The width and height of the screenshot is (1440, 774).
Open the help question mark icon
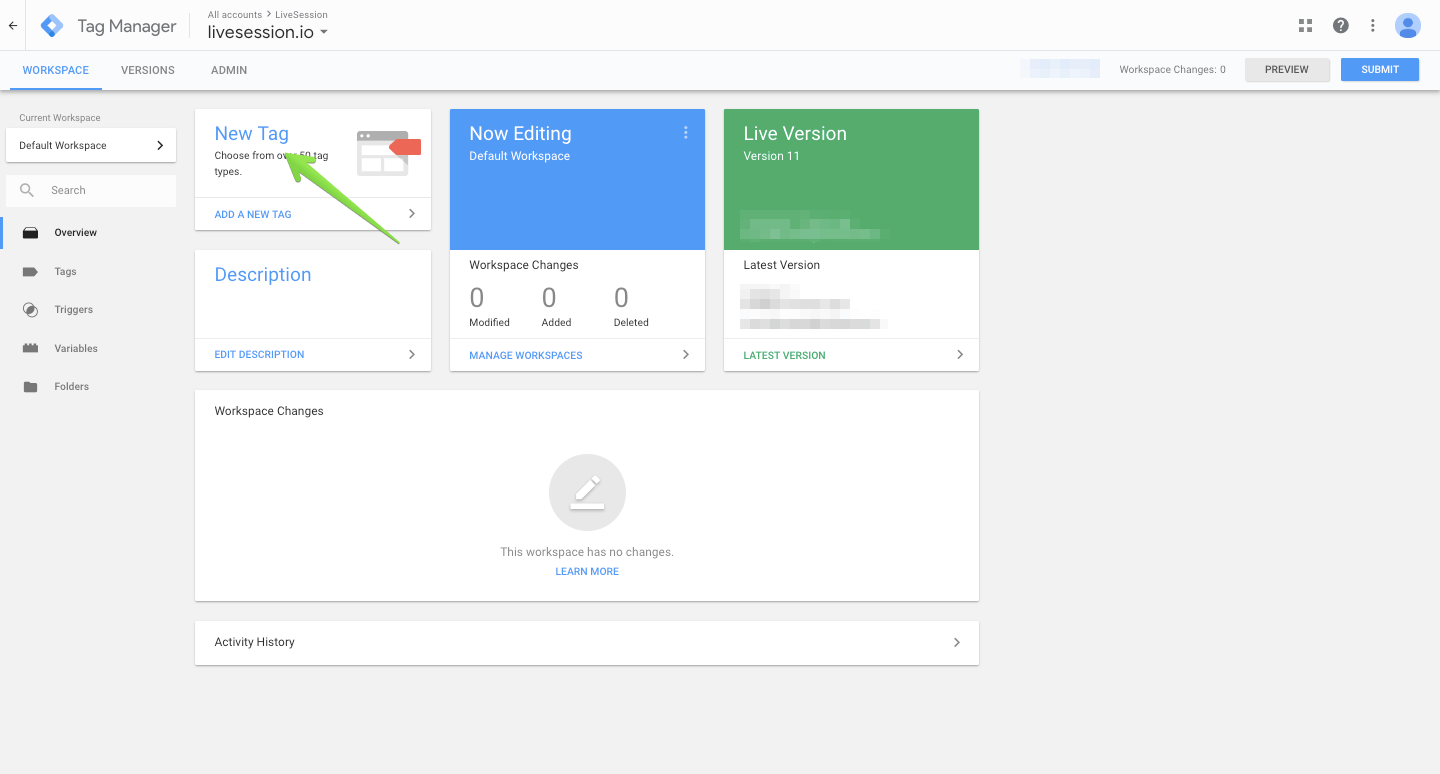[1341, 26]
